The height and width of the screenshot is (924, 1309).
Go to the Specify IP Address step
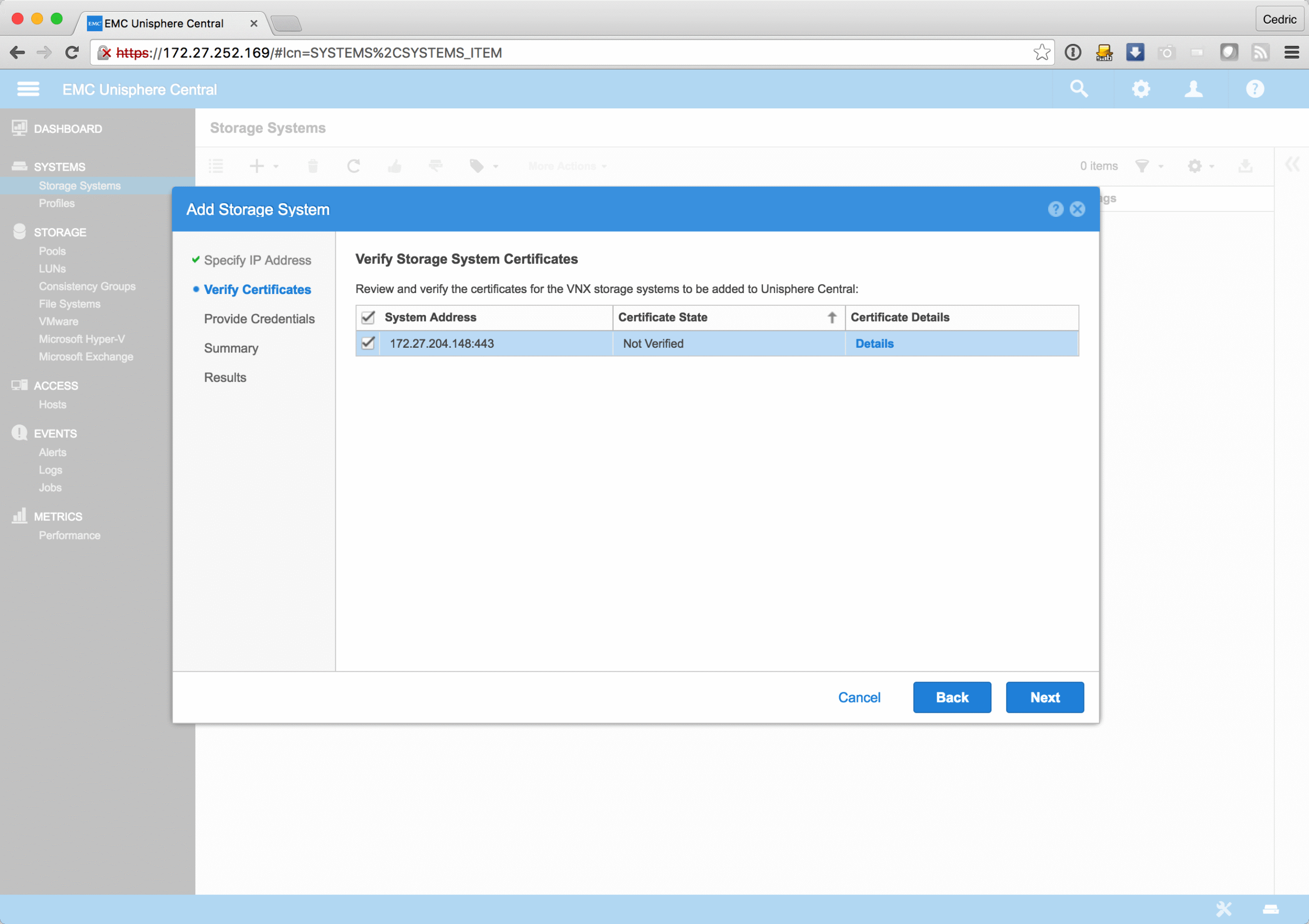257,260
